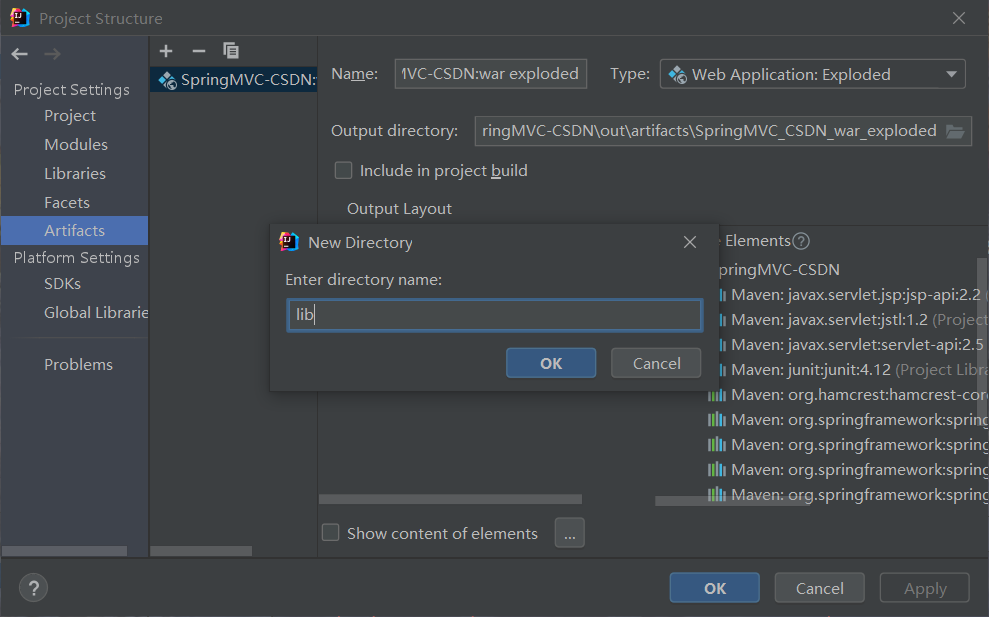Click the org.hamcrest library bar icon

(717, 395)
